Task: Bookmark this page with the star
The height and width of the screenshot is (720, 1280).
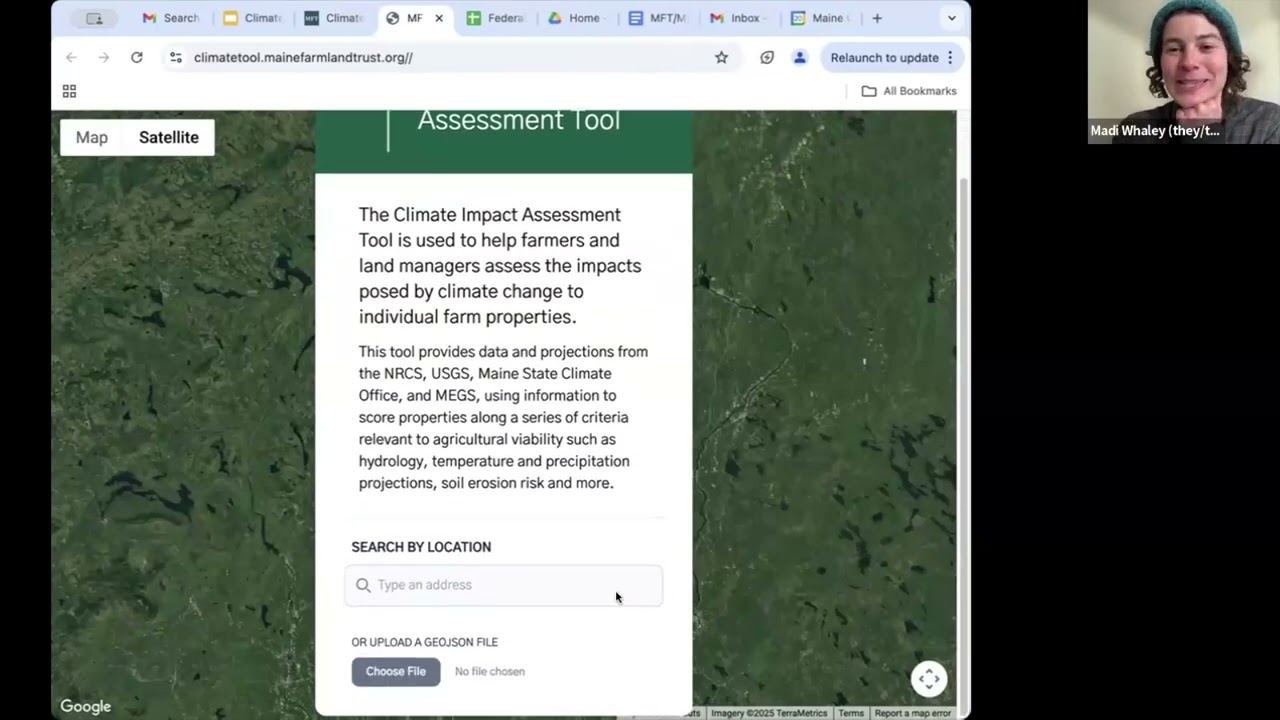Action: tap(721, 57)
